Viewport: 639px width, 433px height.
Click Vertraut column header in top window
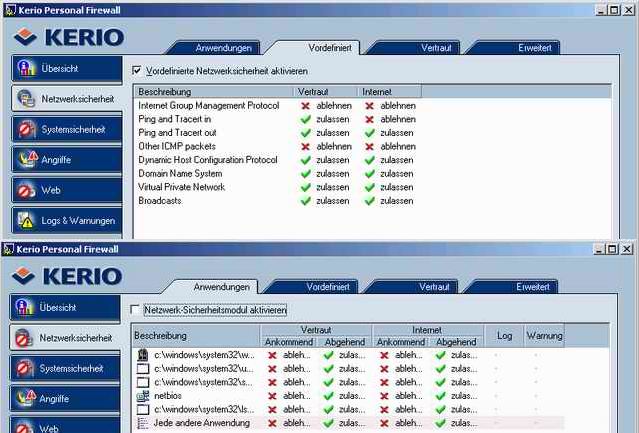pos(326,92)
